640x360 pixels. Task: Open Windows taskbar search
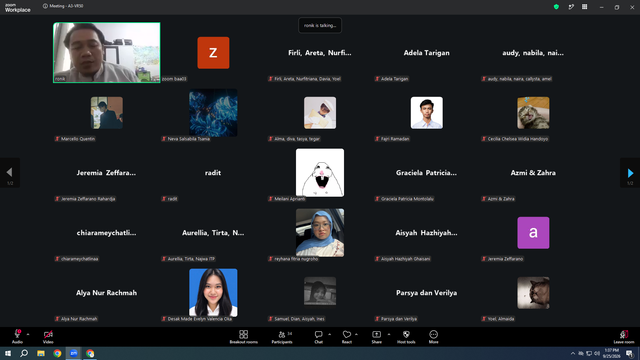point(24,353)
